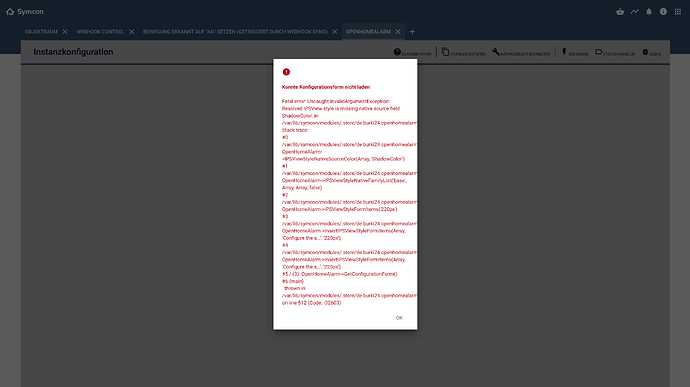The width and height of the screenshot is (690, 387).
Task: Click the Symcon home icon
Action: (x=10, y=12)
